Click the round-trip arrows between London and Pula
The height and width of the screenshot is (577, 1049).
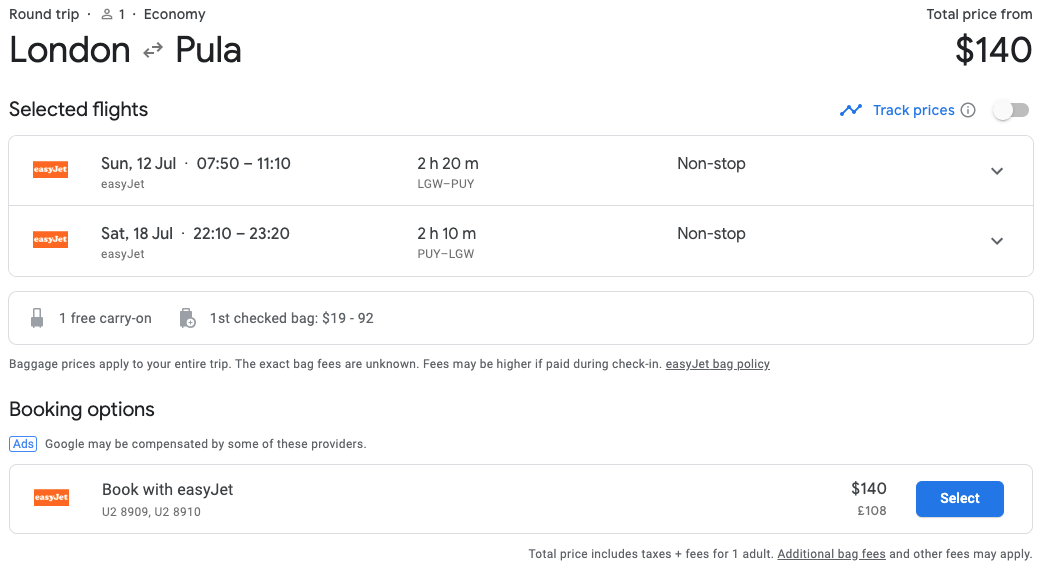(153, 51)
